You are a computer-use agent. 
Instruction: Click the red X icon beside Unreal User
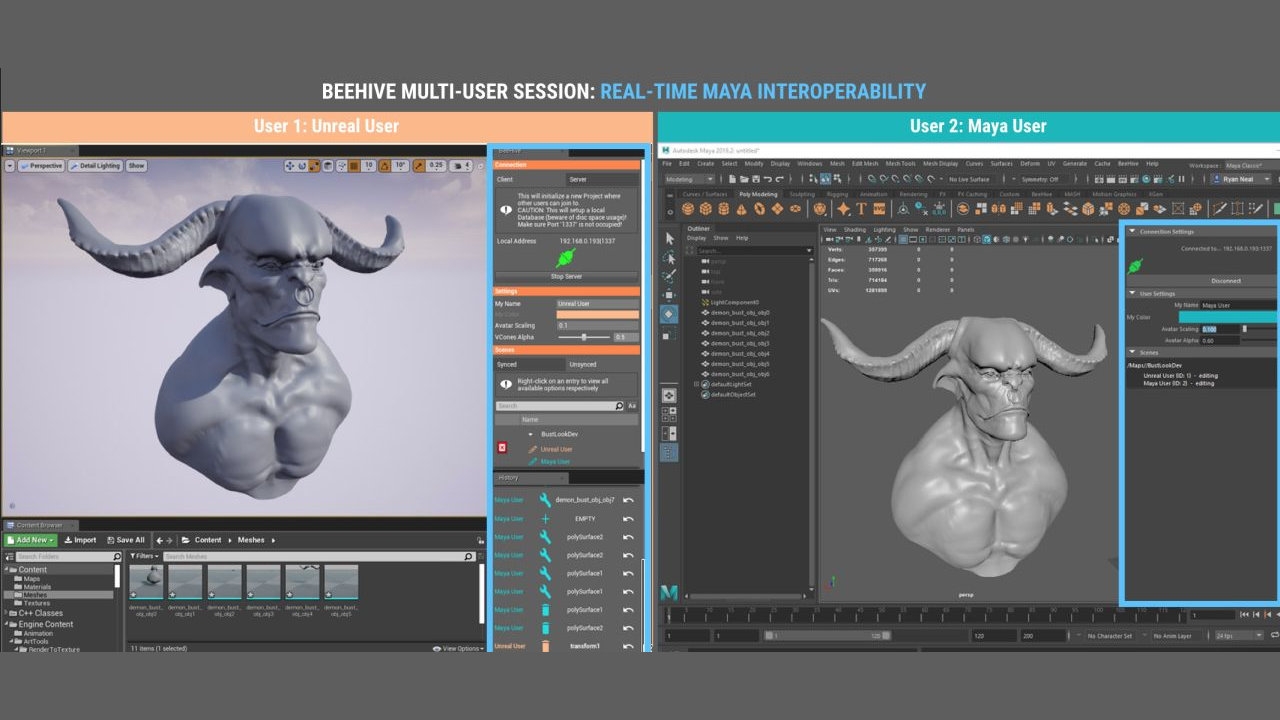click(502, 449)
